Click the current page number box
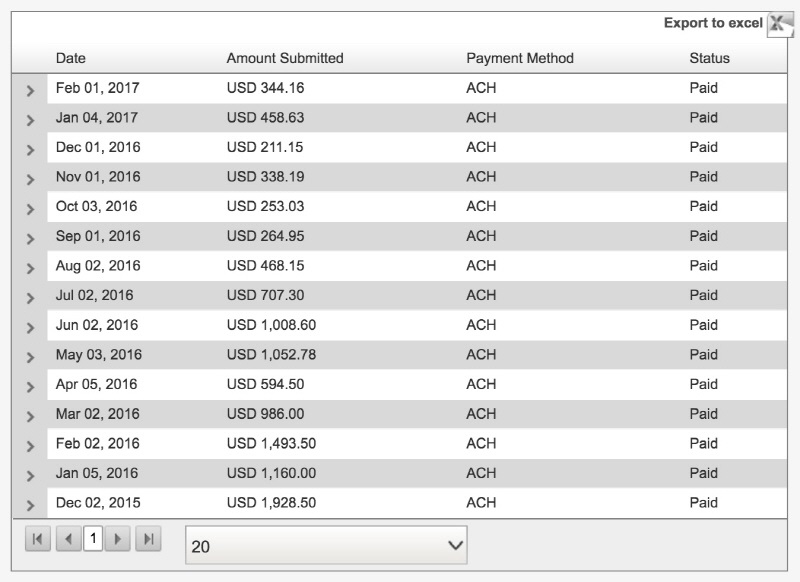The image size is (800, 582). (93, 539)
